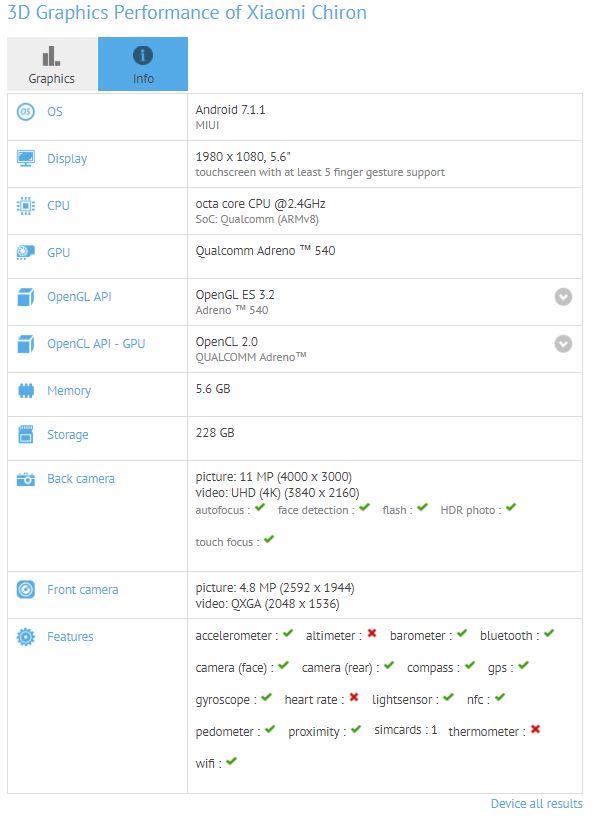Screen dimensions: 614x817
Task: Click the Storage disk icon
Action: click(26, 435)
